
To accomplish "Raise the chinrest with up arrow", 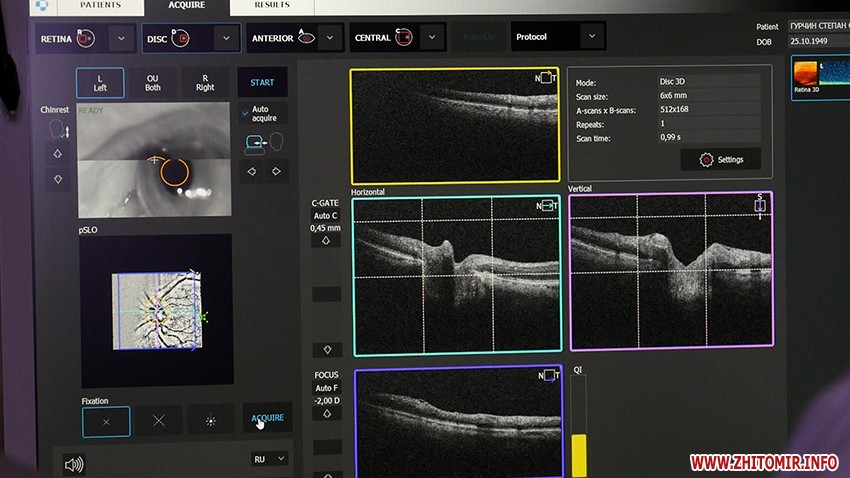I will 57,155.
